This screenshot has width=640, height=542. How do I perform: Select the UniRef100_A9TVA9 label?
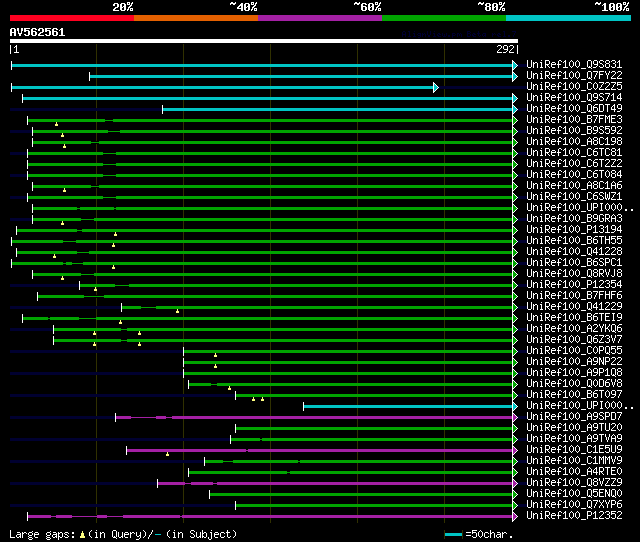574,439
